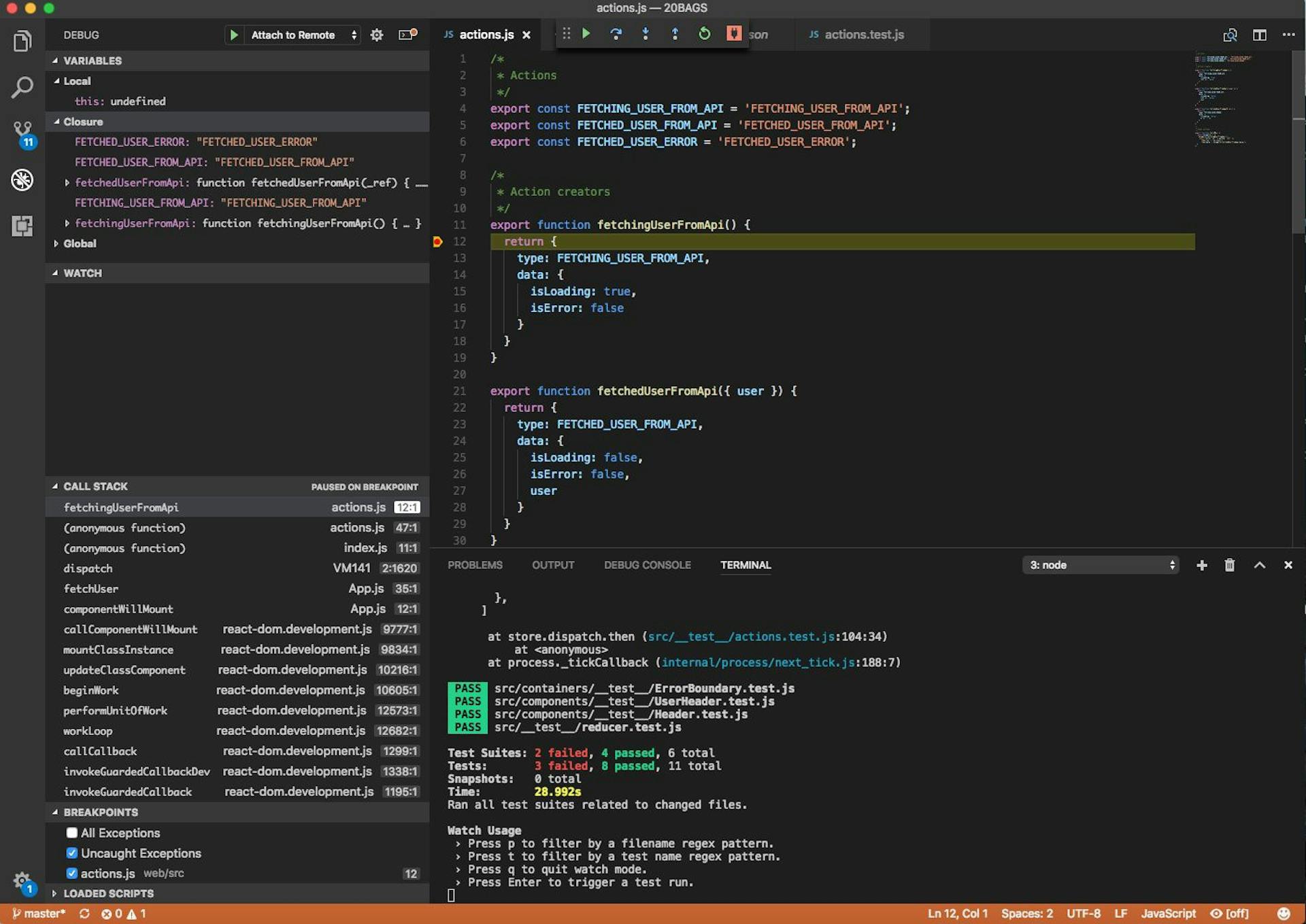This screenshot has width=1306, height=924.
Task: Restart the debug session
Action: click(x=704, y=33)
